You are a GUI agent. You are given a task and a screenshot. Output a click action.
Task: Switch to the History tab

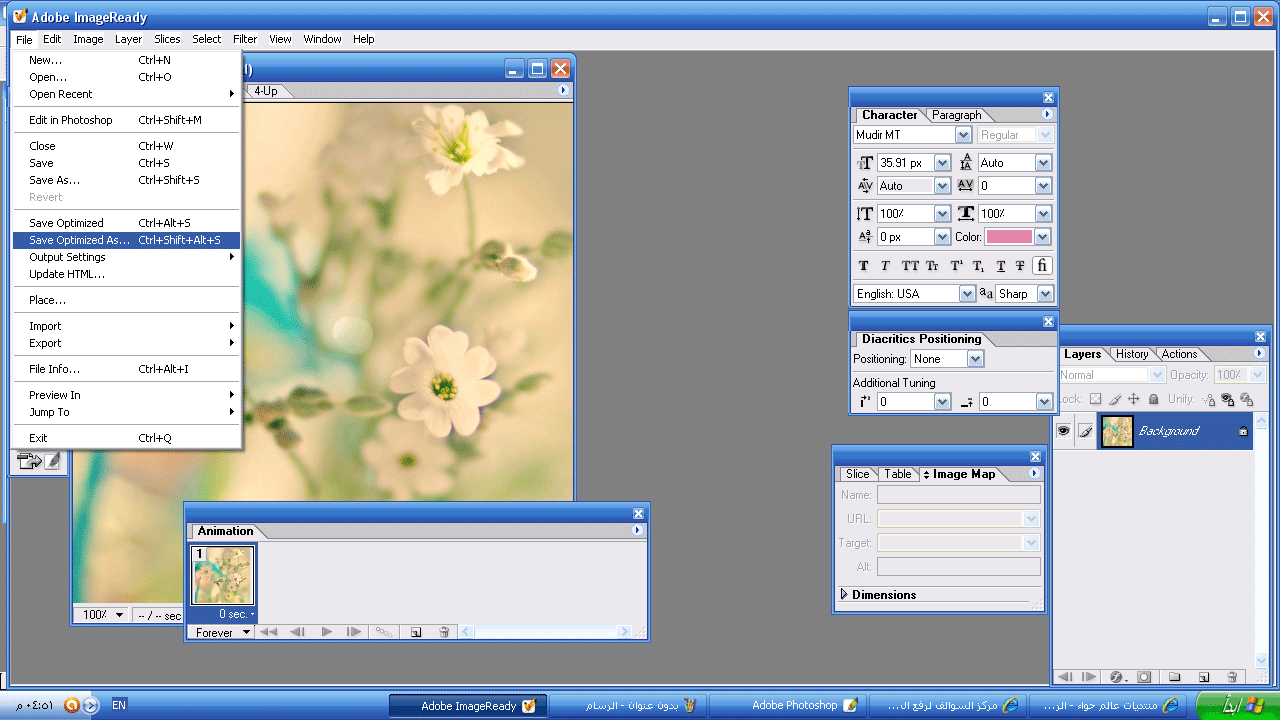point(1132,354)
